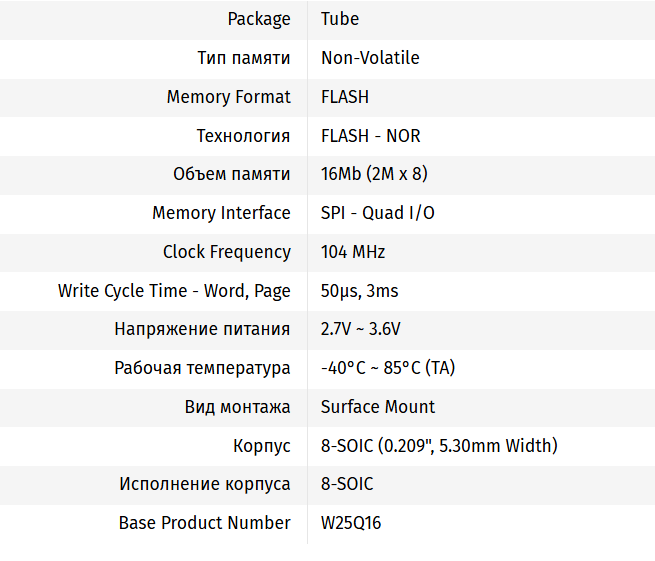Click the "104 MHz" clock frequency value
Viewport: 655px width, 561px height.
tap(353, 252)
